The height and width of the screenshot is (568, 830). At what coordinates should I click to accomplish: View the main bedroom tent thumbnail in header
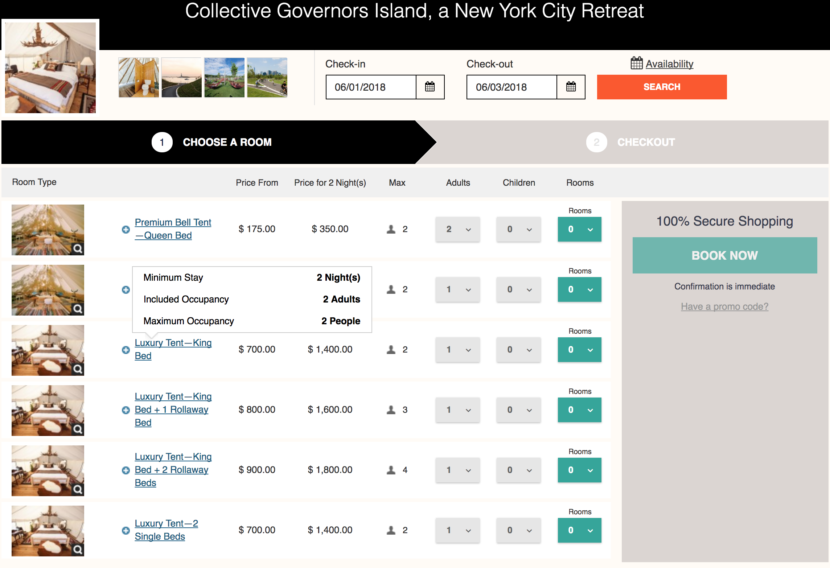51,67
